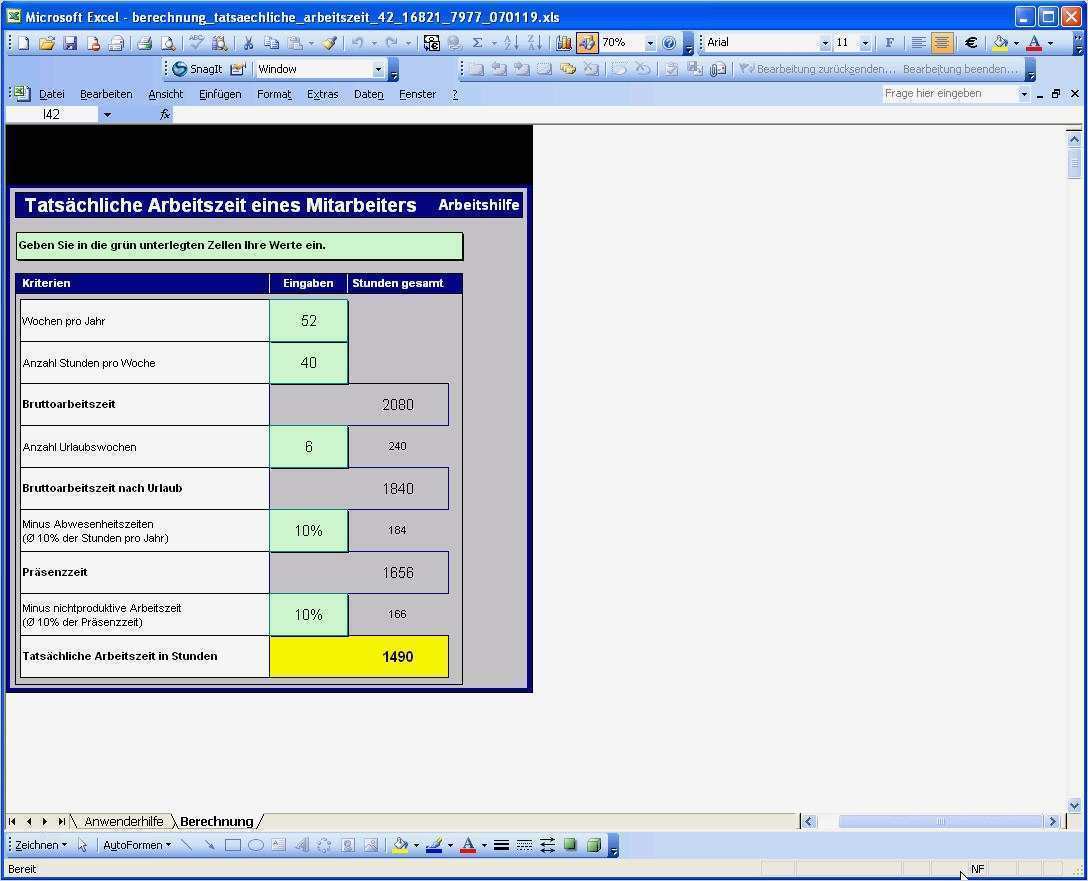Open the Datei menu

[x=52, y=94]
